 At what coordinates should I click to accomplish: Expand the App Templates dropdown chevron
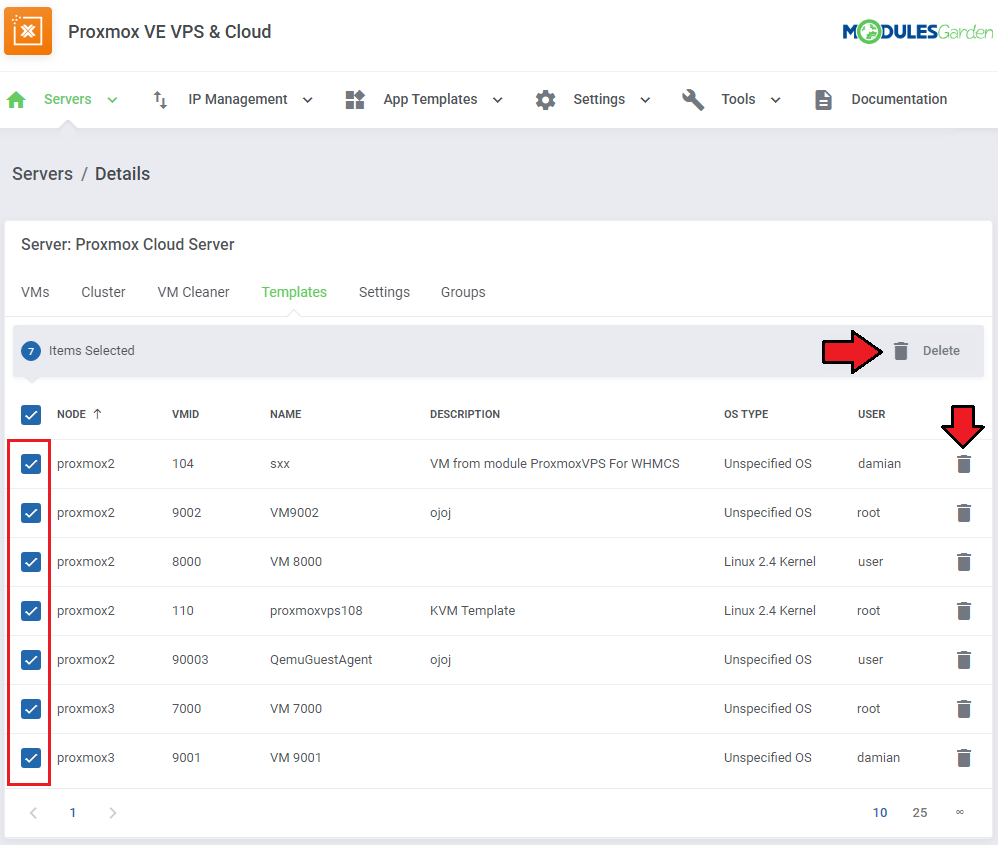pos(498,100)
